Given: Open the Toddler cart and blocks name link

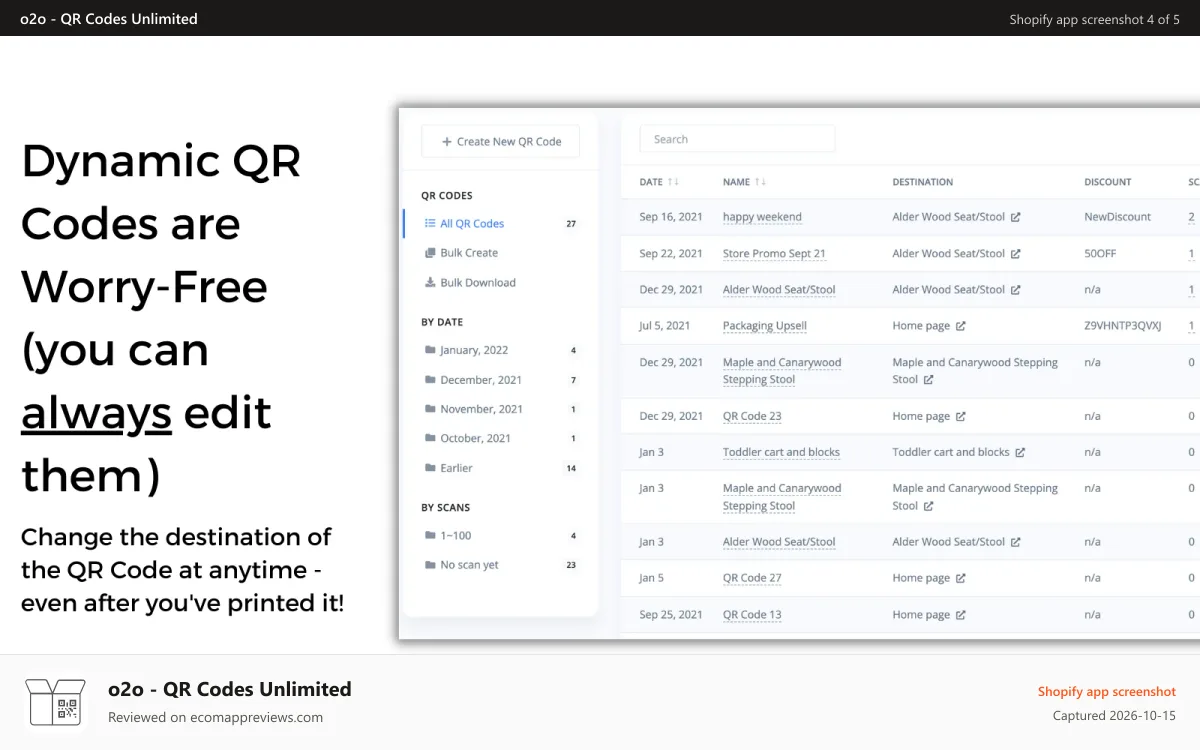Looking at the screenshot, I should pos(781,452).
